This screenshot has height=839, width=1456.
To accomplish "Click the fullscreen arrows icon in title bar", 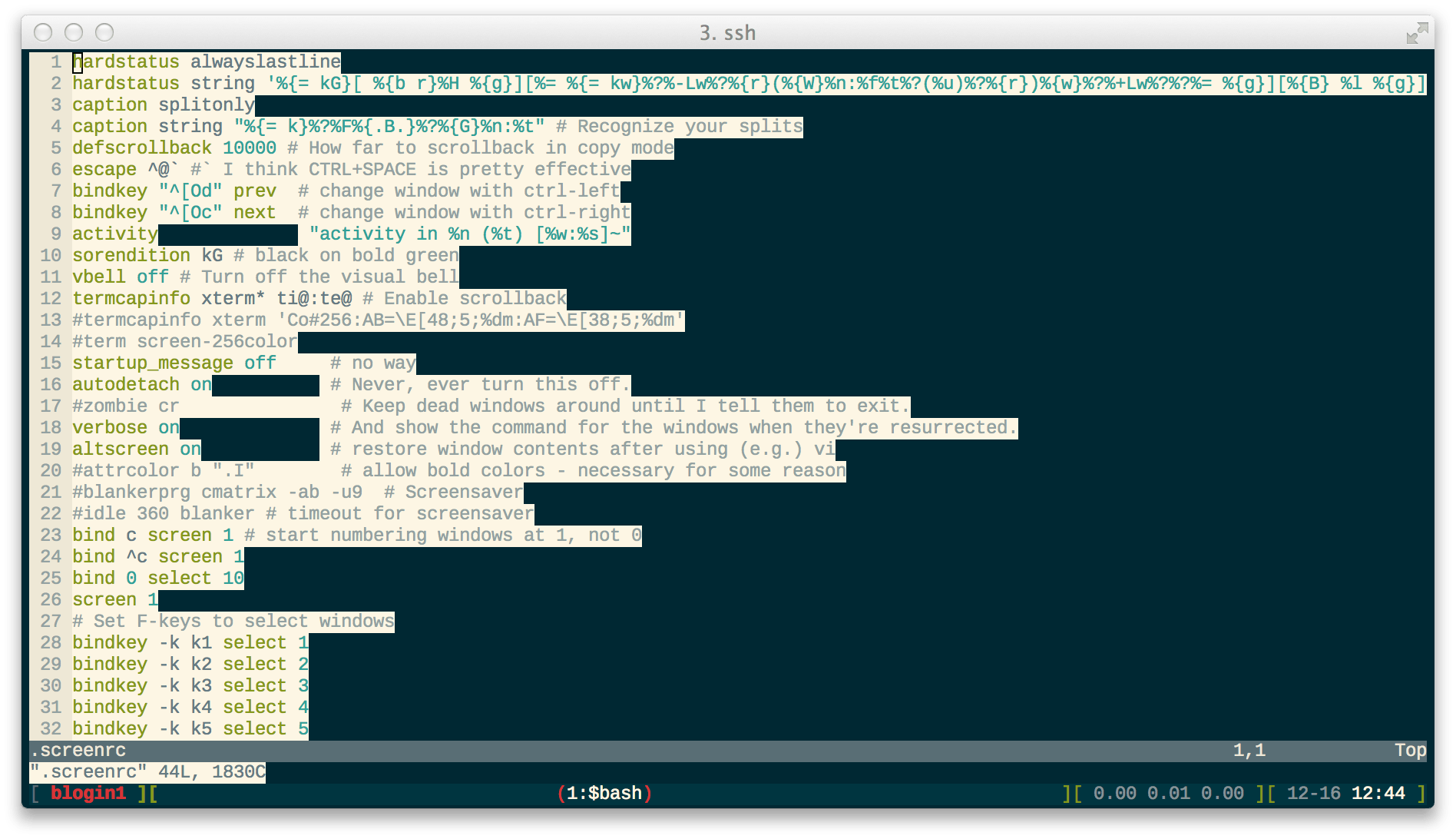I will pos(1417,32).
